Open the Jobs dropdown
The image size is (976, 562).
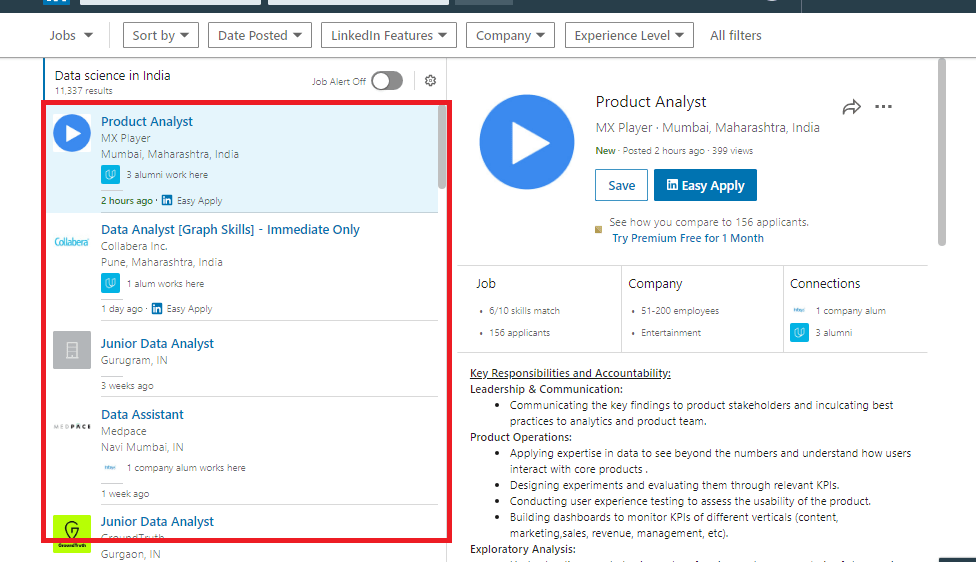[71, 35]
